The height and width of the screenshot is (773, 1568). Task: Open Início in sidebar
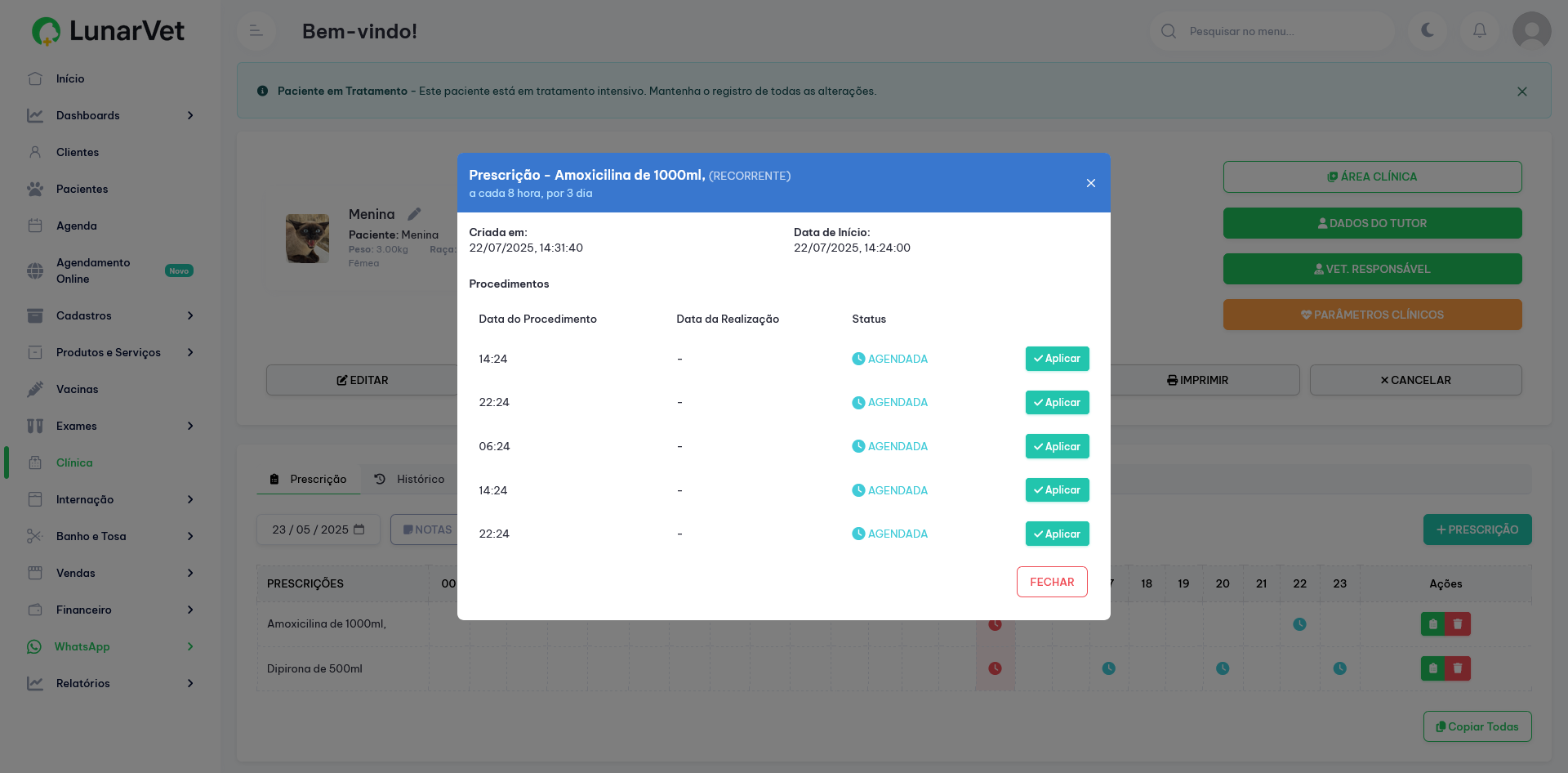point(70,78)
